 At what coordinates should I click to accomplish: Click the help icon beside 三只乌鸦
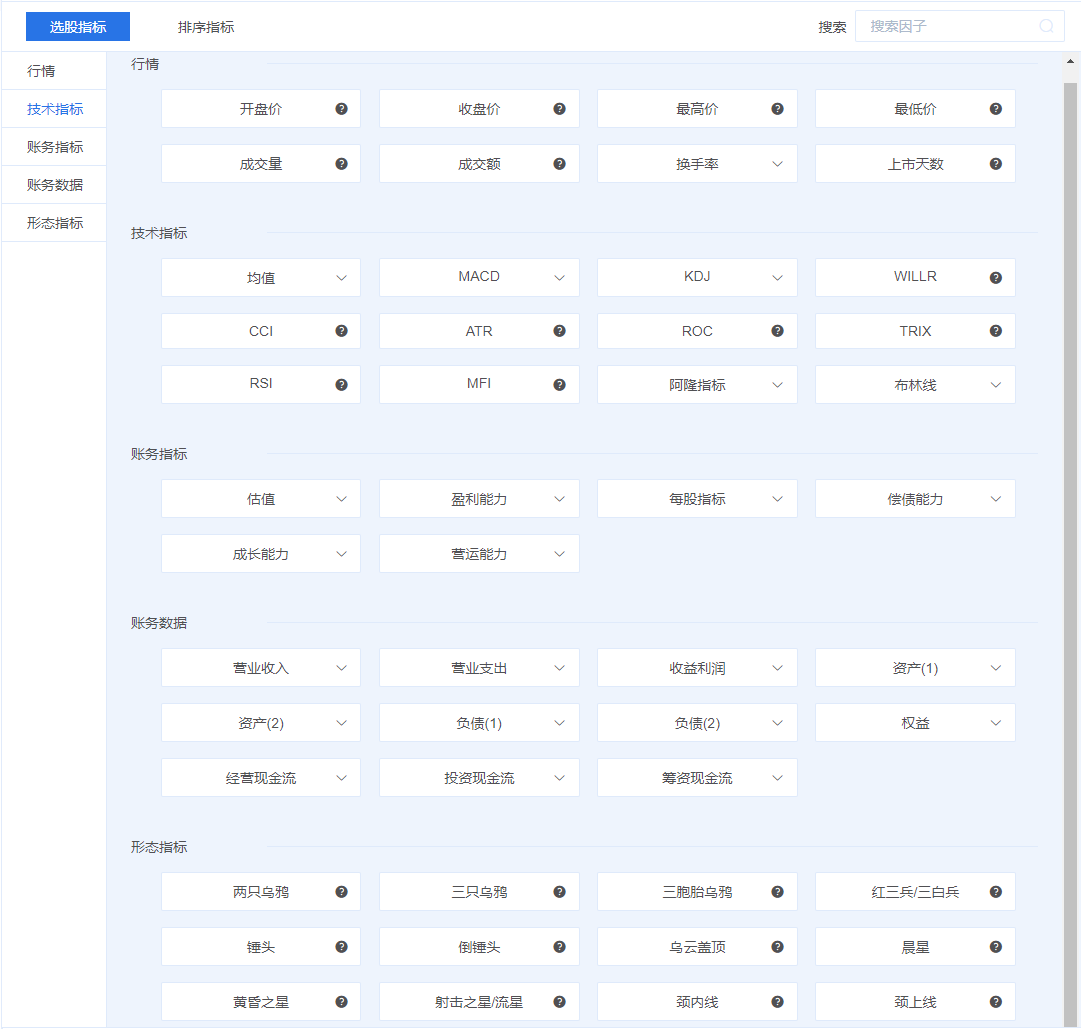coord(559,892)
